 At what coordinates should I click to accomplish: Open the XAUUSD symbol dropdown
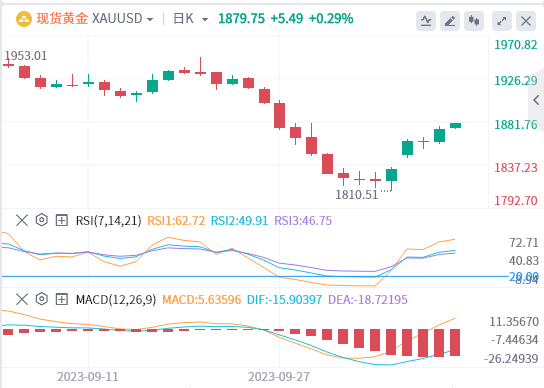point(150,19)
